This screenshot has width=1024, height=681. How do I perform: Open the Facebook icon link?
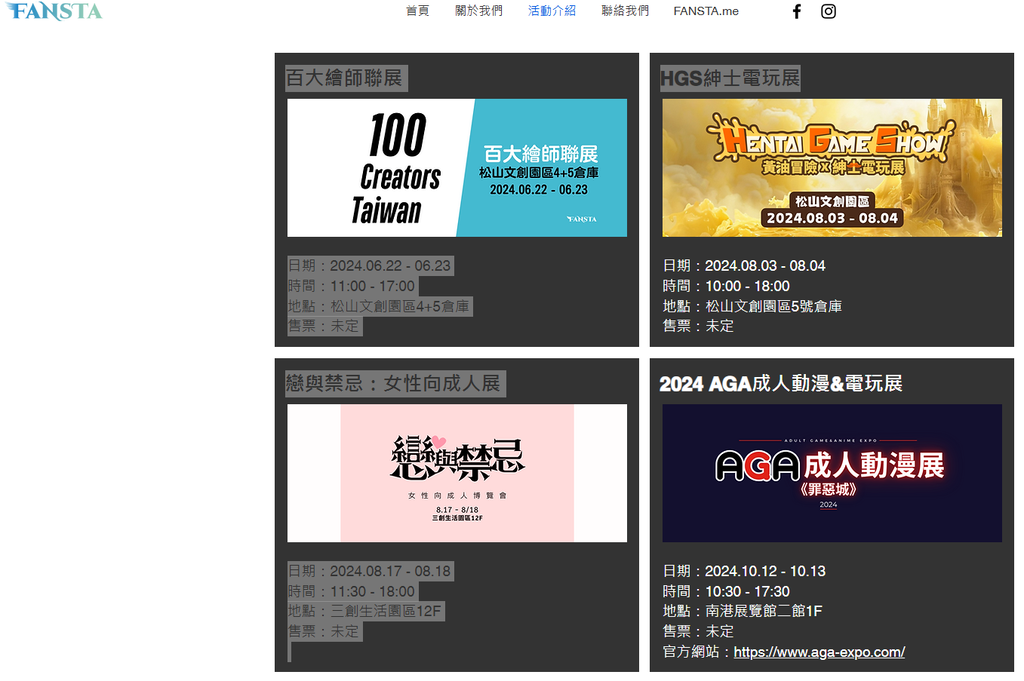(797, 11)
